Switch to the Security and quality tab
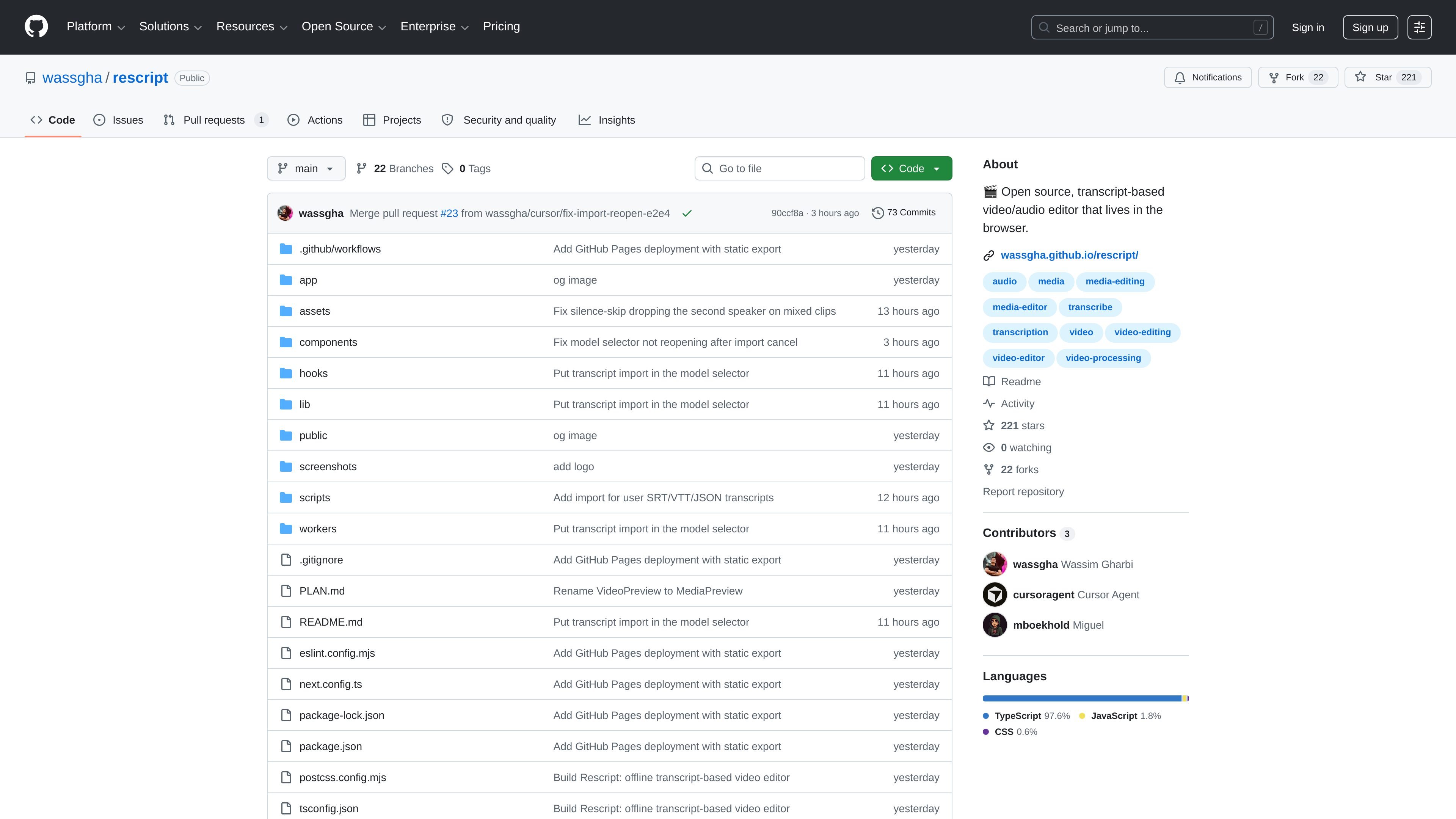Viewport: 1456px width, 819px height. [x=499, y=120]
